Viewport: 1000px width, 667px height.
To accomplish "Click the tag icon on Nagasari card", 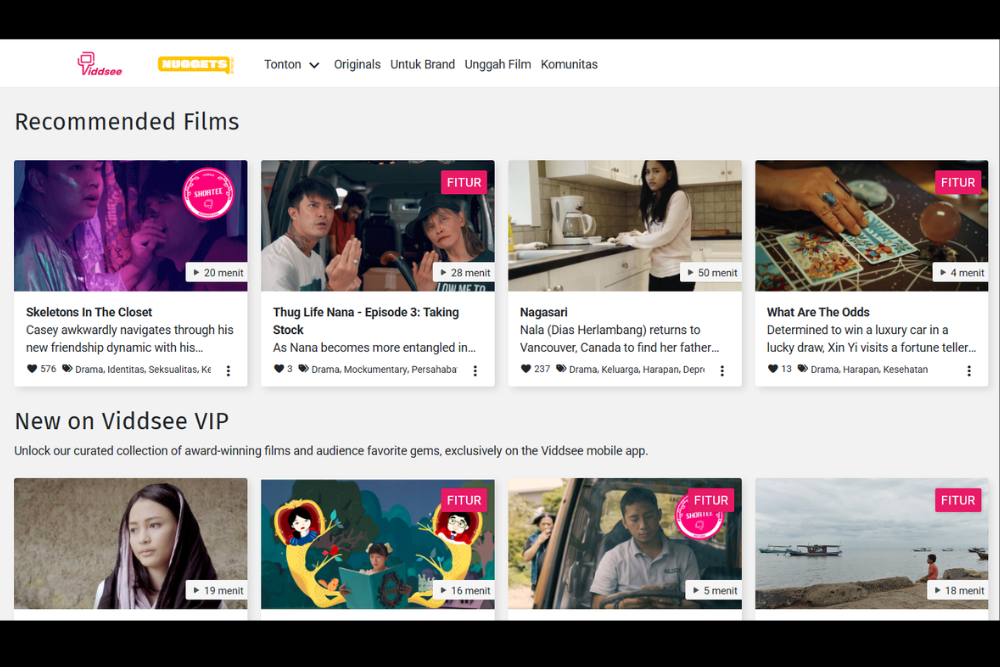I will [561, 369].
